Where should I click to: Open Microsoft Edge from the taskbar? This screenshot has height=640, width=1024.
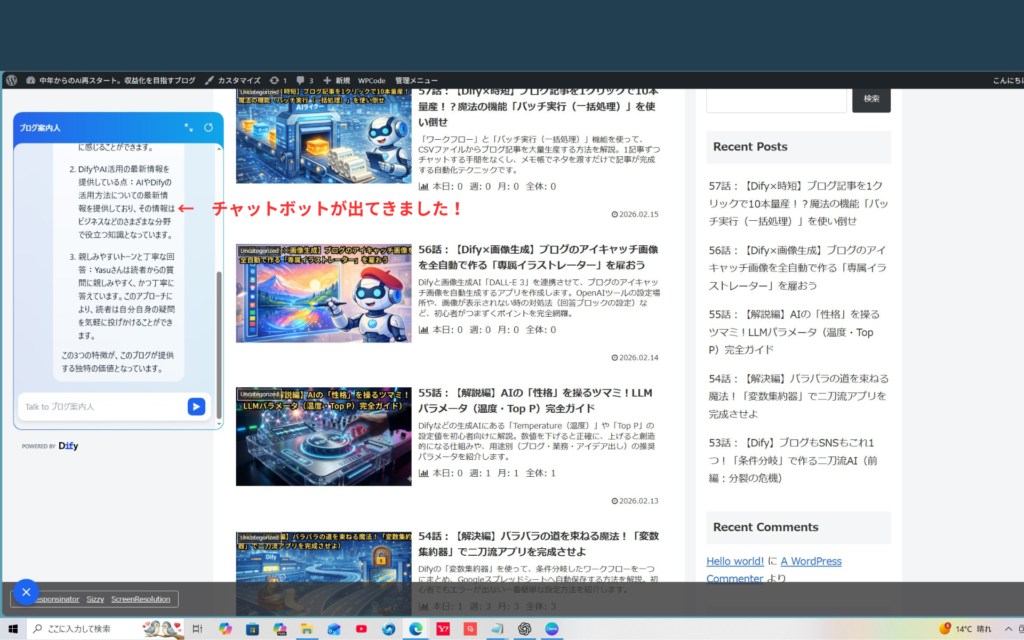(417, 628)
